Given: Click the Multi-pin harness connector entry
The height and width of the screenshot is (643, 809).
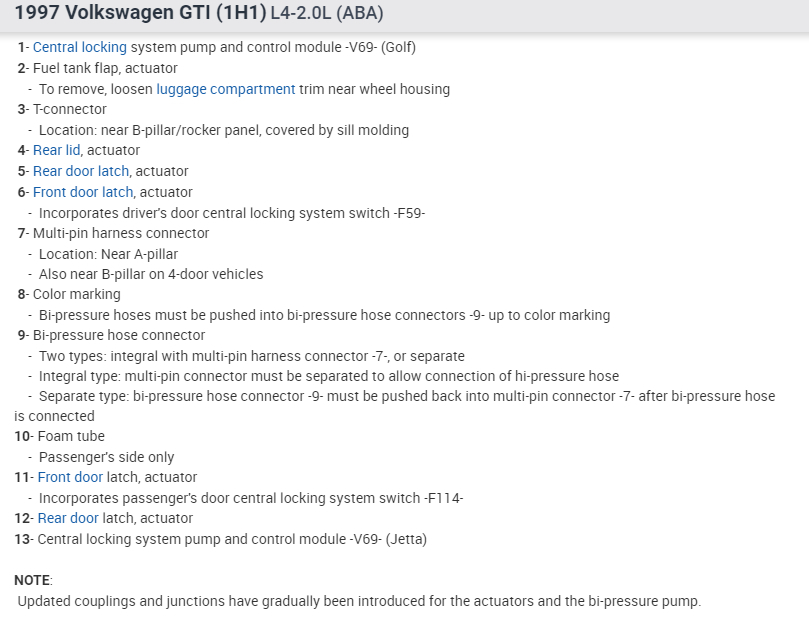Looking at the screenshot, I should point(121,233).
